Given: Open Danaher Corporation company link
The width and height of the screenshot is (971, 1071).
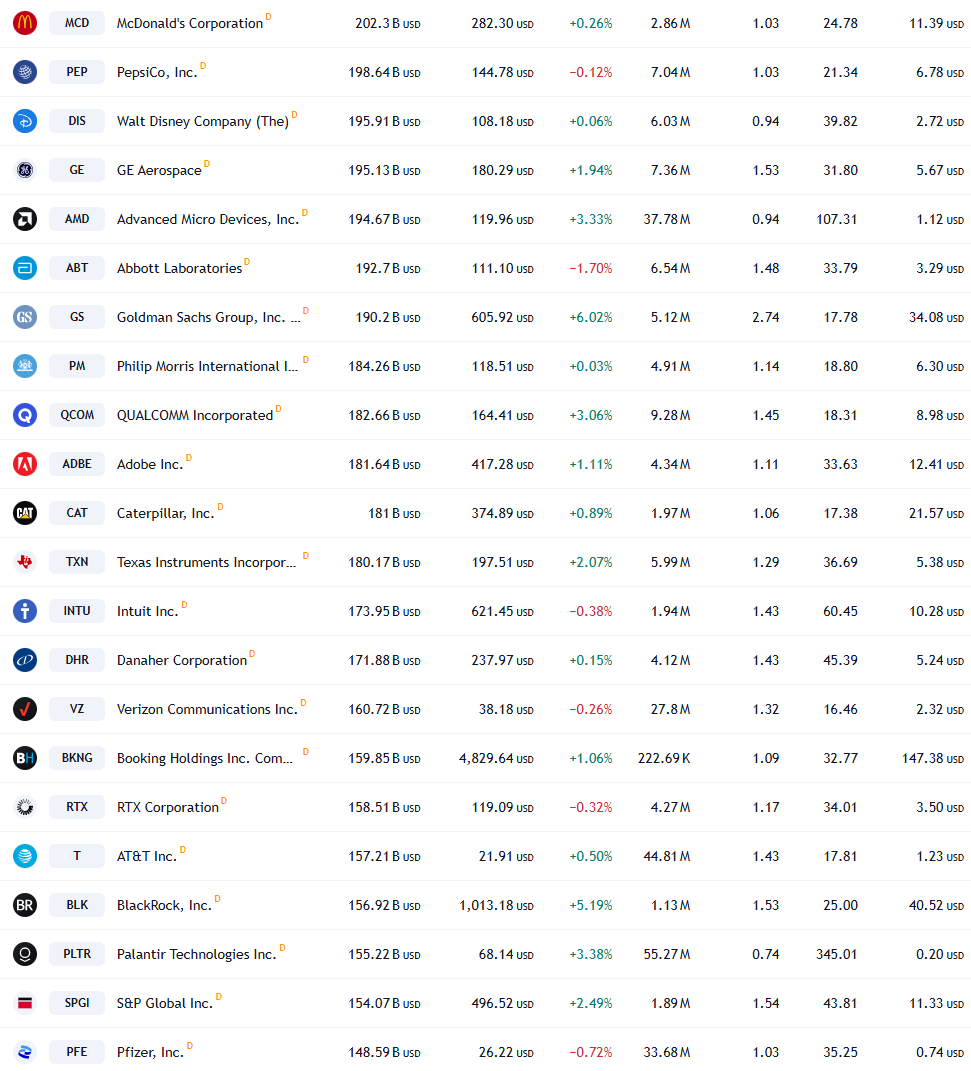Looking at the screenshot, I should [182, 660].
